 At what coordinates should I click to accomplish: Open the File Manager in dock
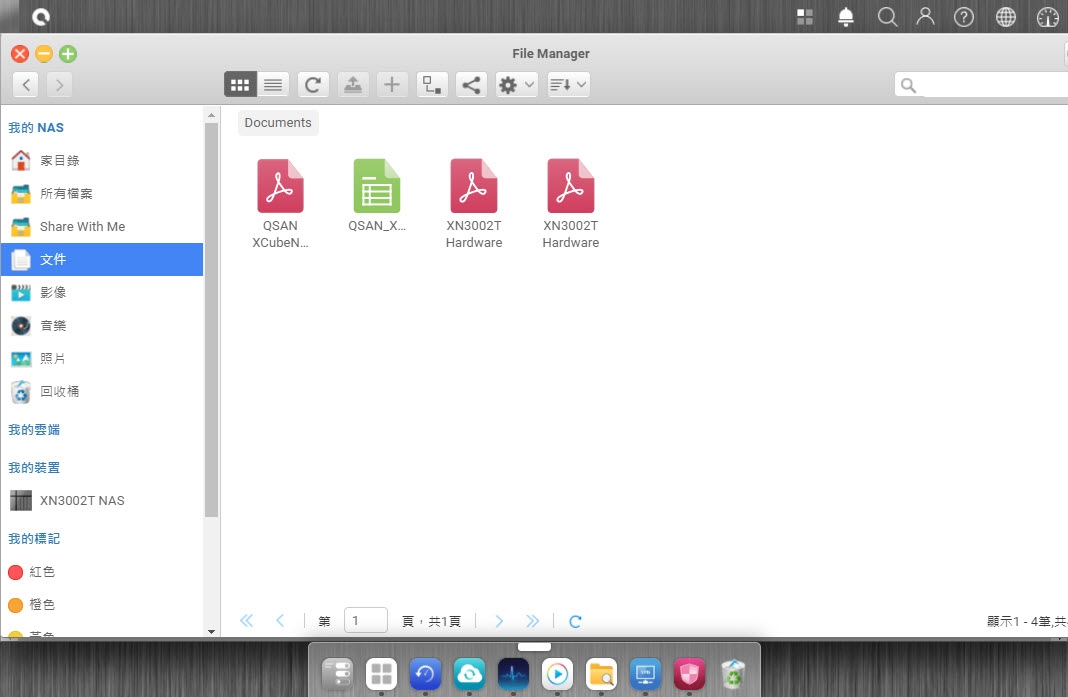point(601,675)
